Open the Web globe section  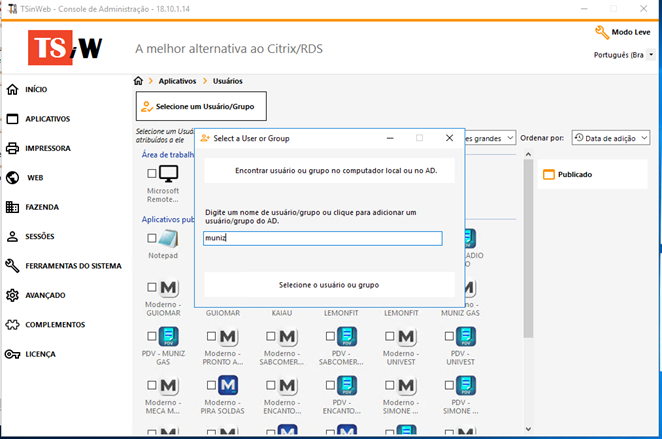34,178
